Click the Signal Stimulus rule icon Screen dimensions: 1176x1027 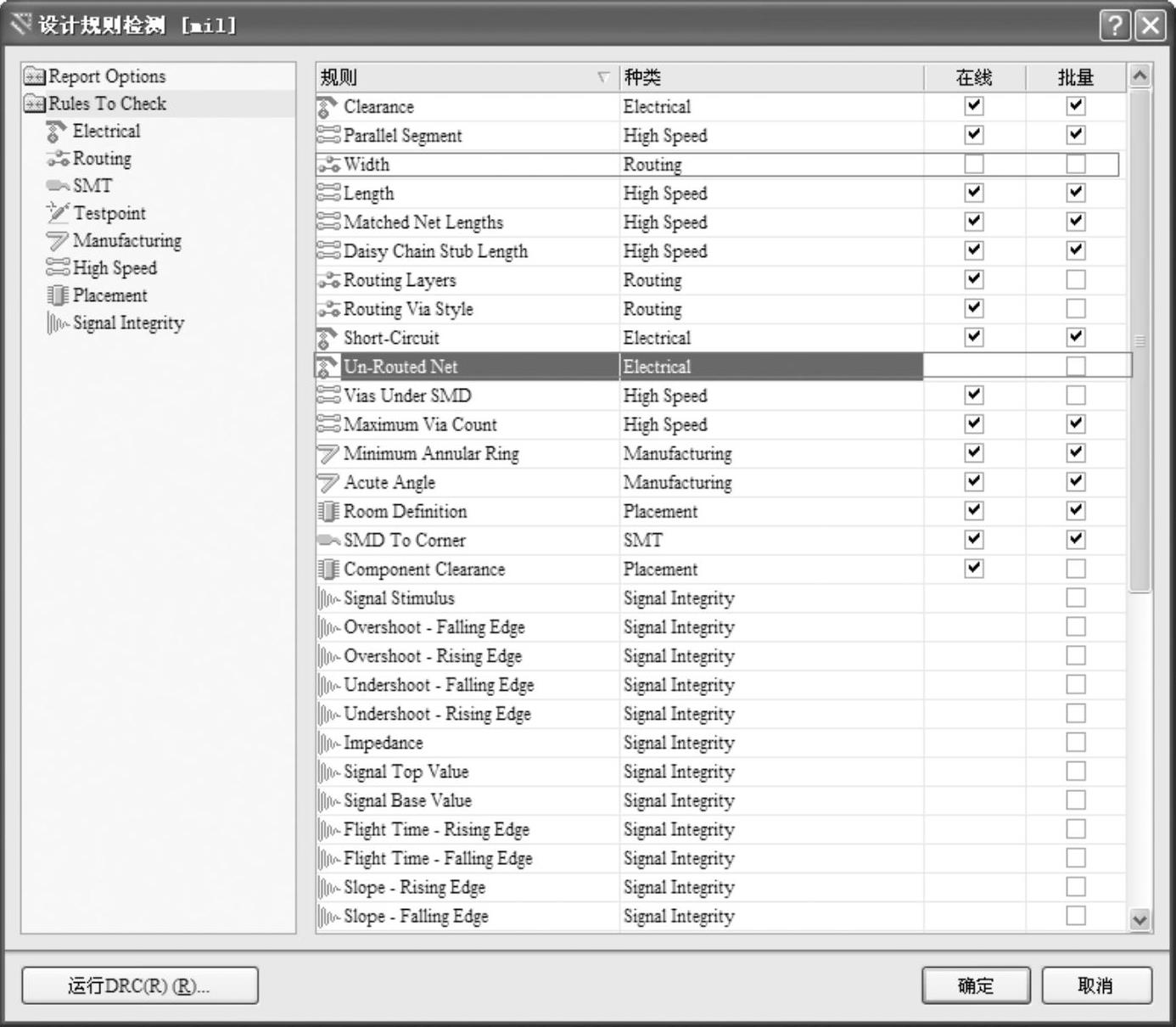[328, 598]
